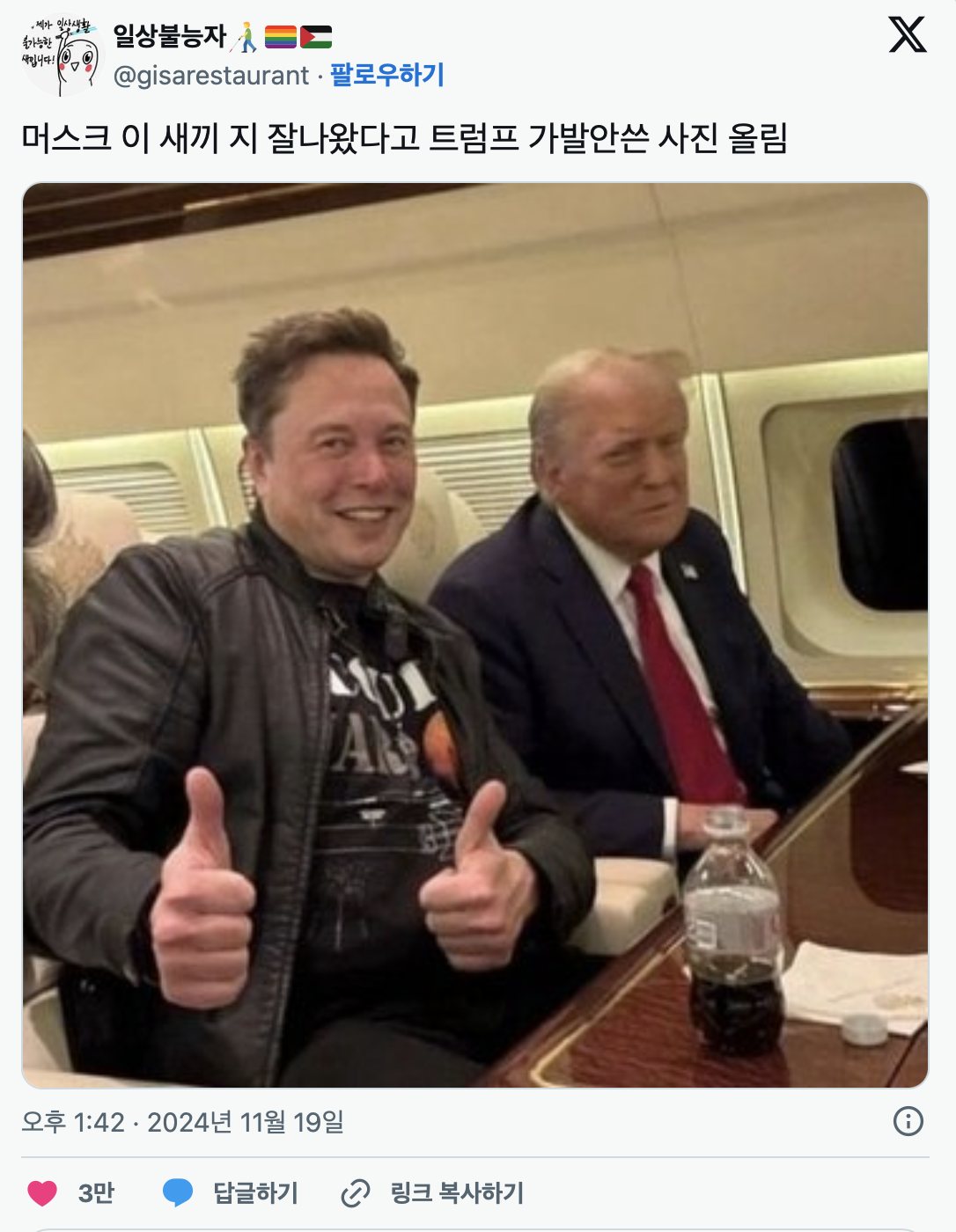Image resolution: width=956 pixels, height=1232 pixels.
Task: Click the person with cane emoji
Action: point(246,37)
